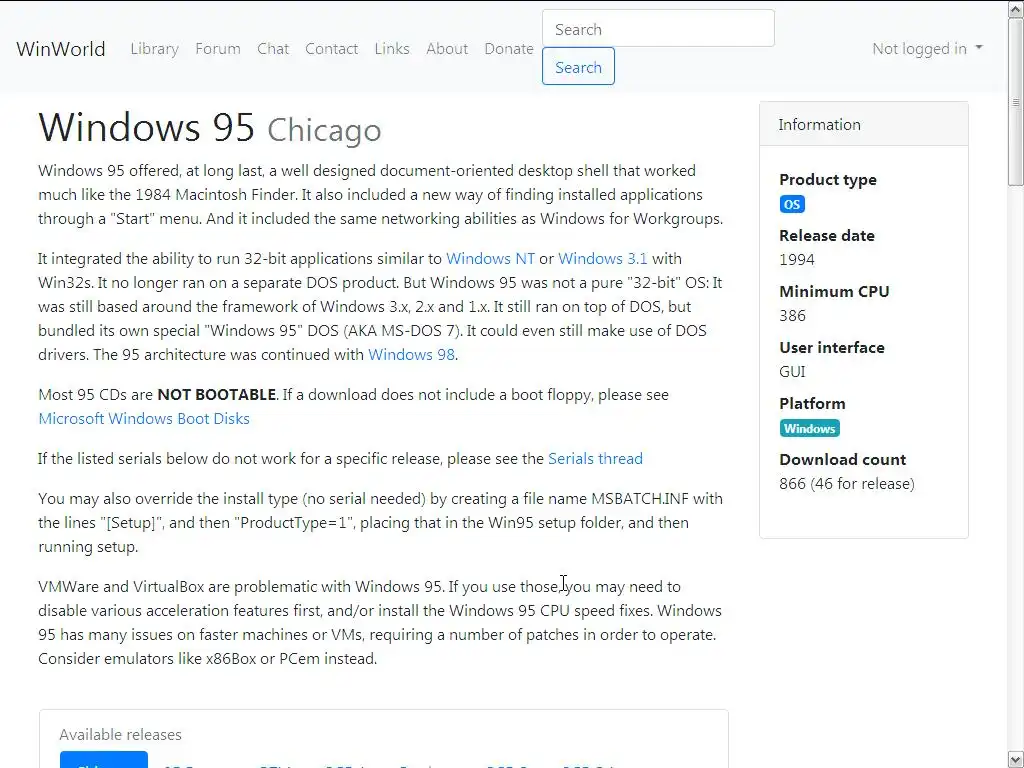The image size is (1024, 768).
Task: Open the Serials thread link
Action: click(x=595, y=458)
